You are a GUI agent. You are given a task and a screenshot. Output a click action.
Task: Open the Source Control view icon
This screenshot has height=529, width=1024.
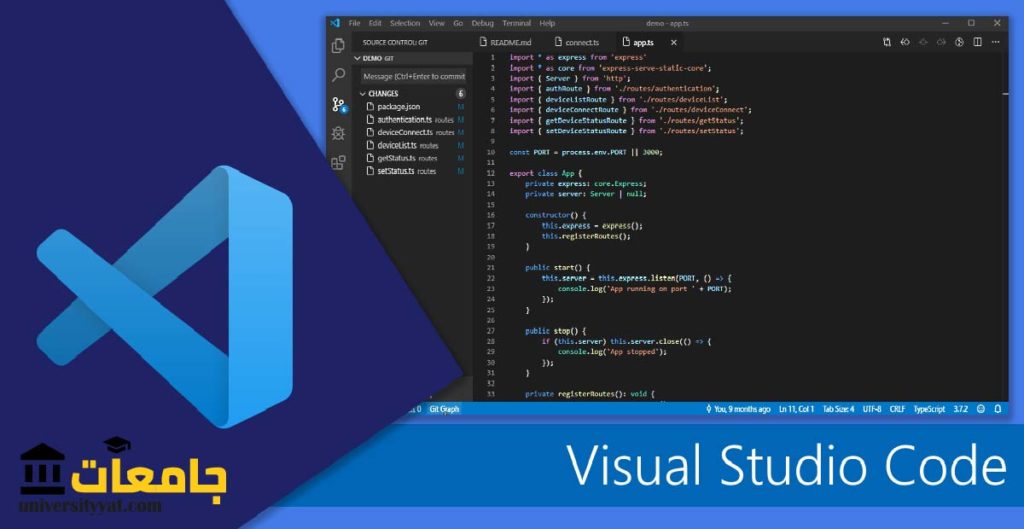click(x=338, y=104)
